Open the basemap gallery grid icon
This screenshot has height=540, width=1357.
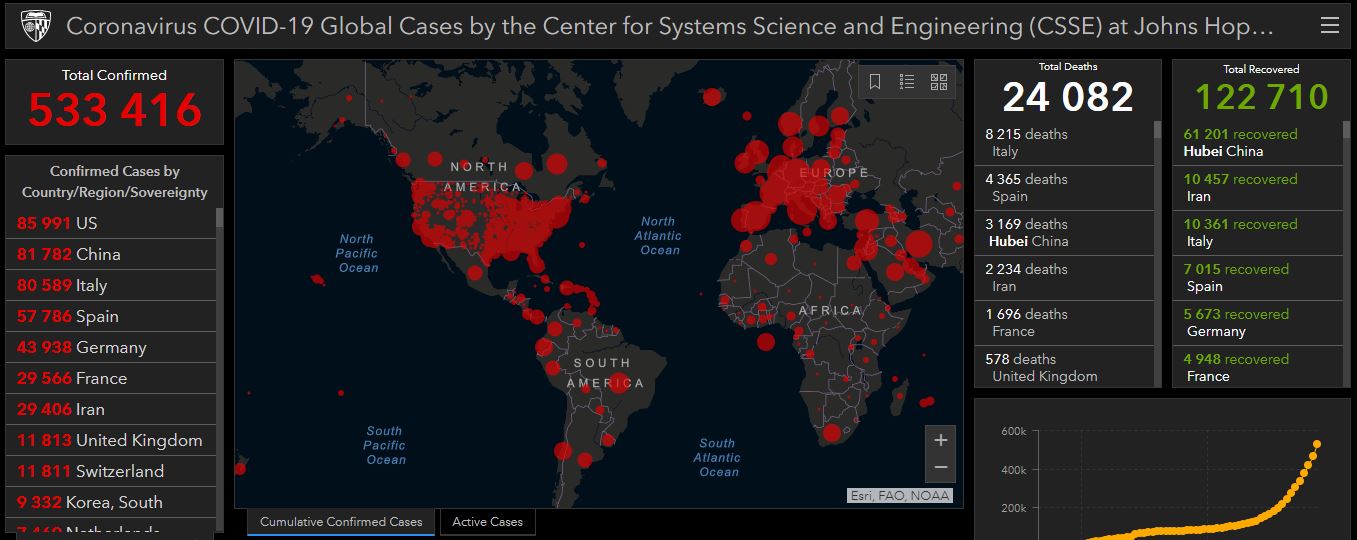tap(939, 82)
